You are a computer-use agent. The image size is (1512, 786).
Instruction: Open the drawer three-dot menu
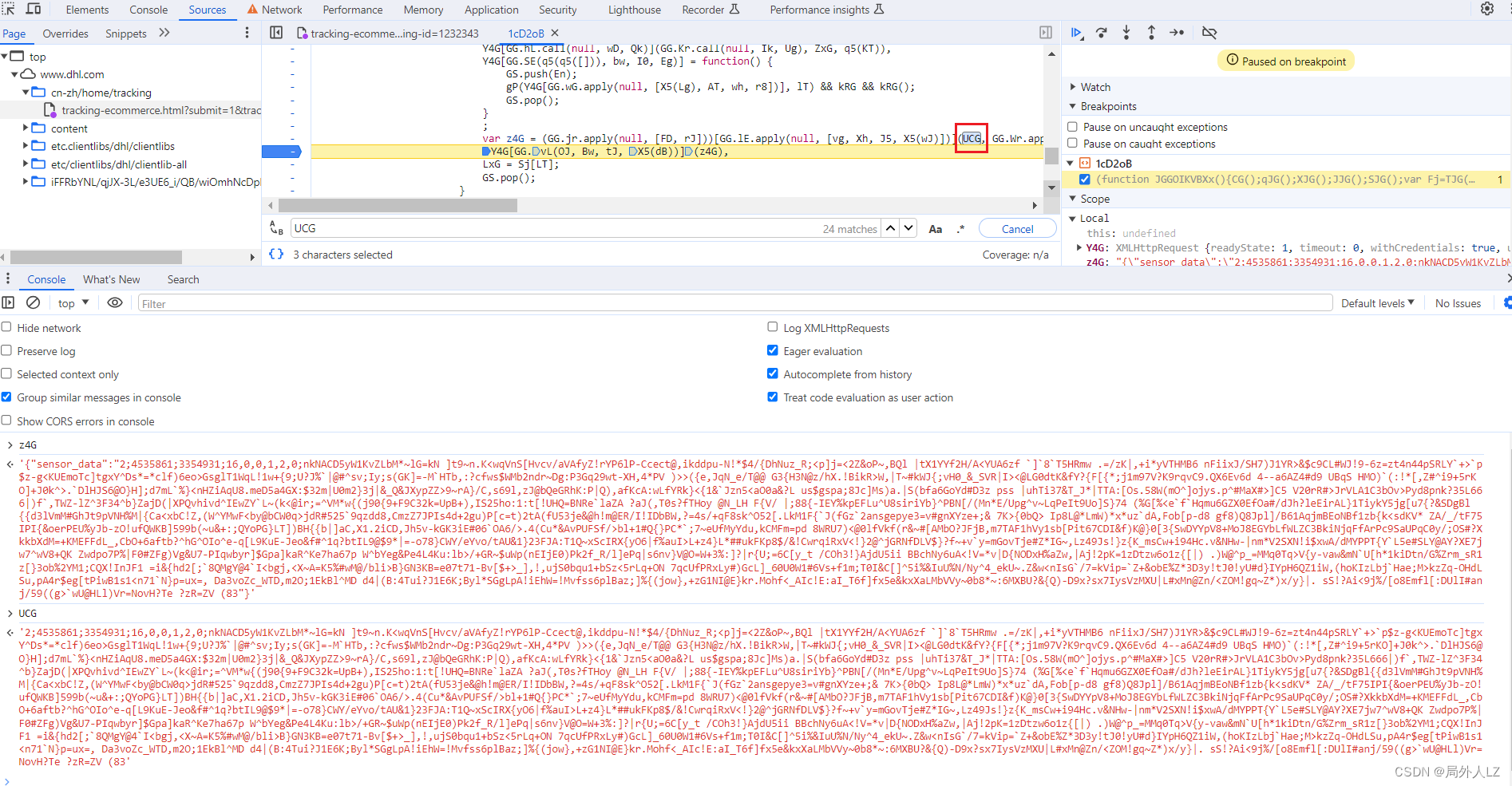[8, 278]
